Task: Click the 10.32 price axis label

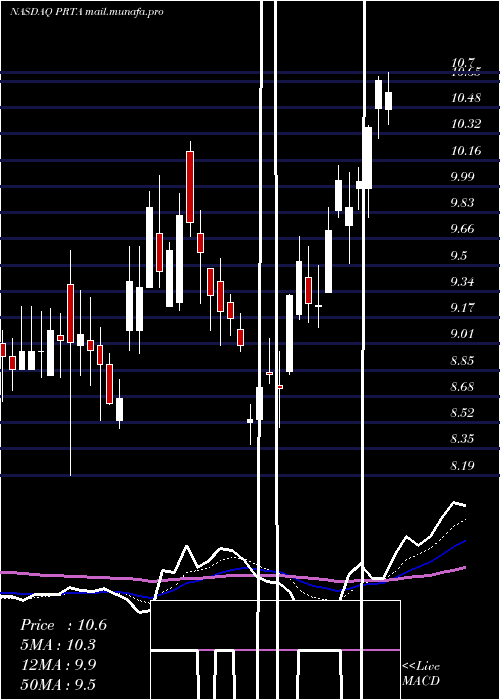Action: (x=466, y=124)
